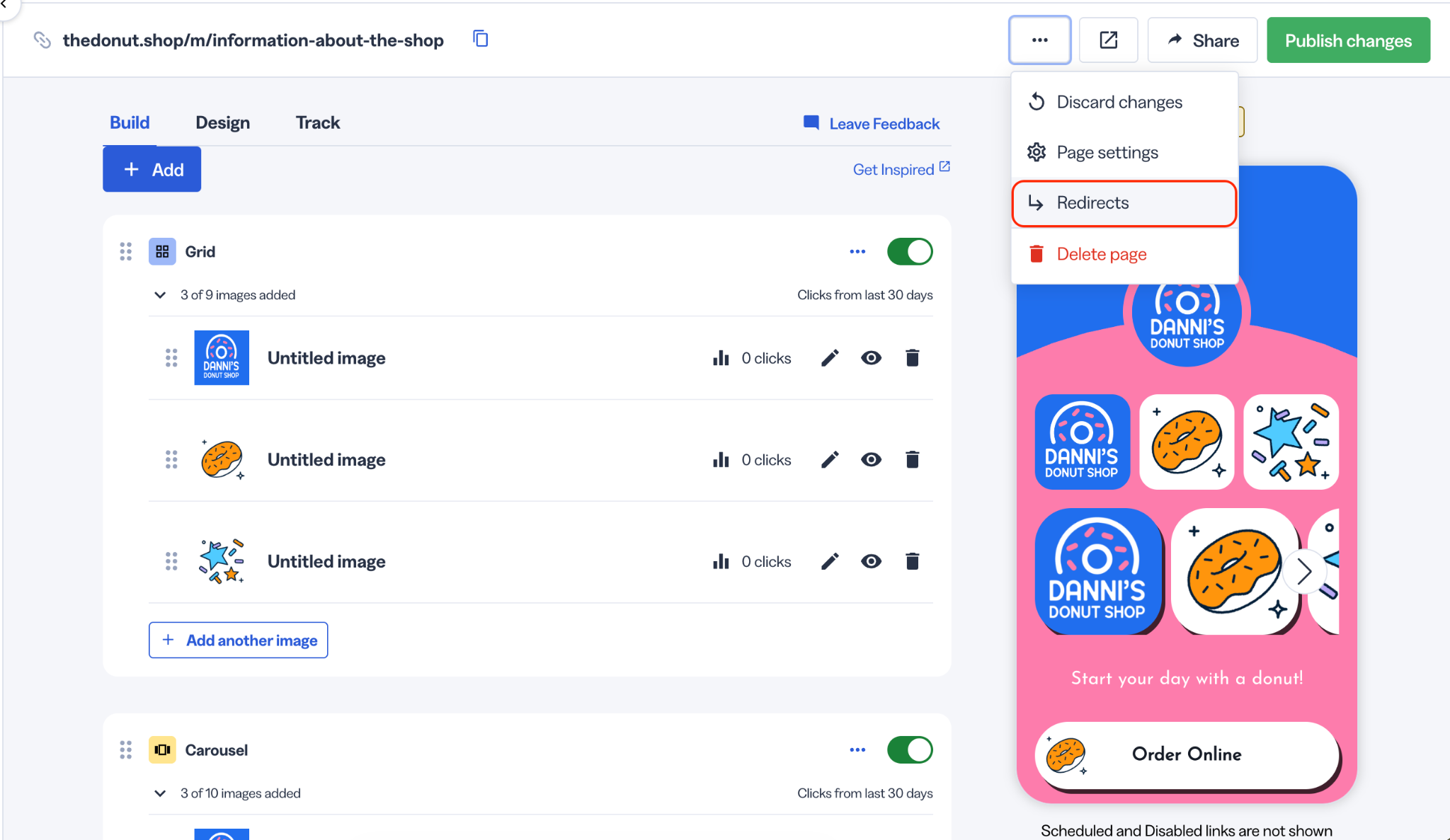Toggle the Carousel block off

[x=910, y=750]
